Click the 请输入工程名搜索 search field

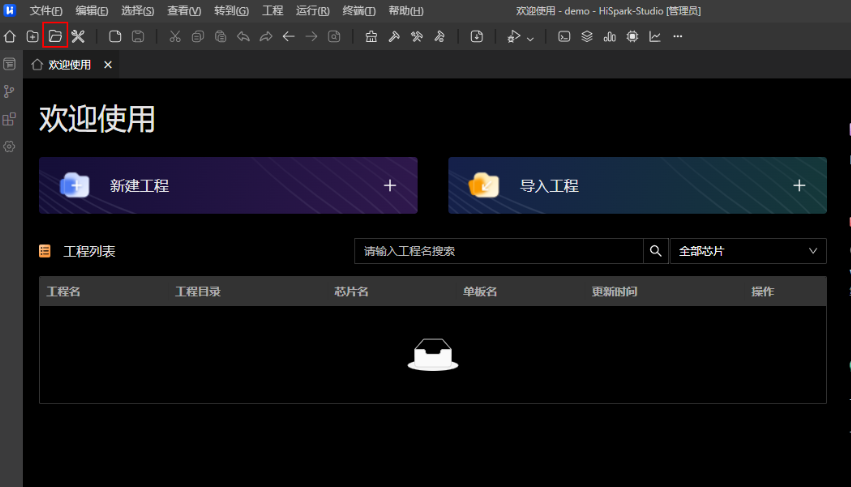pos(498,251)
